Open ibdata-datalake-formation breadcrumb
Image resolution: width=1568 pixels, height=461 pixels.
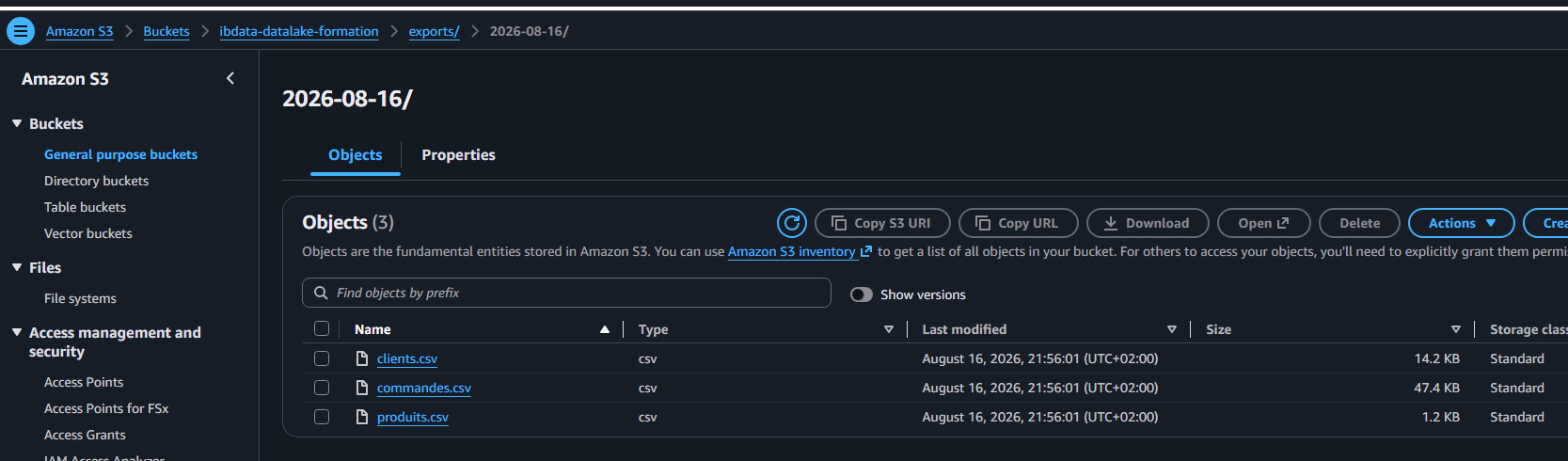(299, 31)
